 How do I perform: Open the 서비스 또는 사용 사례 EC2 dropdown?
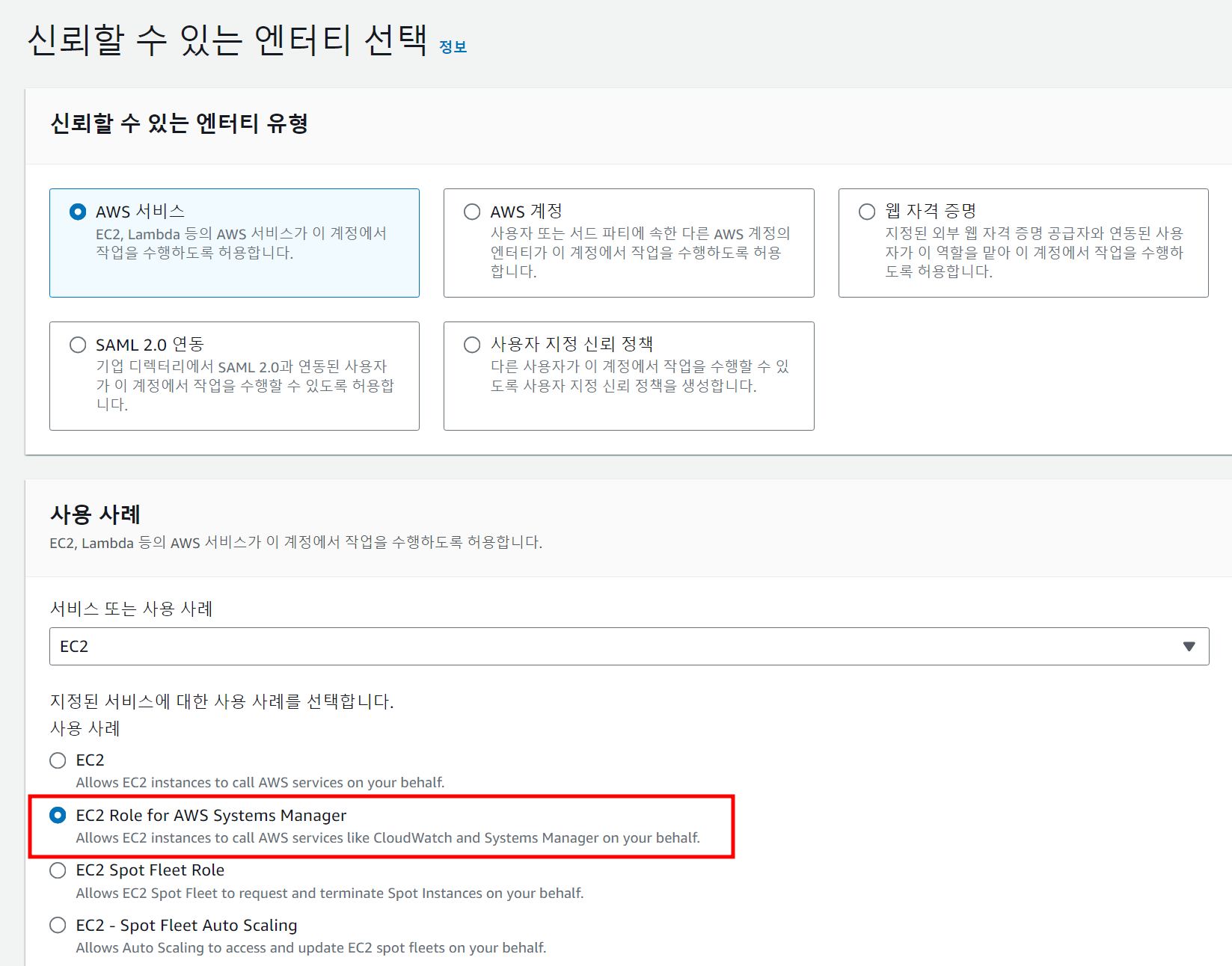click(x=629, y=646)
